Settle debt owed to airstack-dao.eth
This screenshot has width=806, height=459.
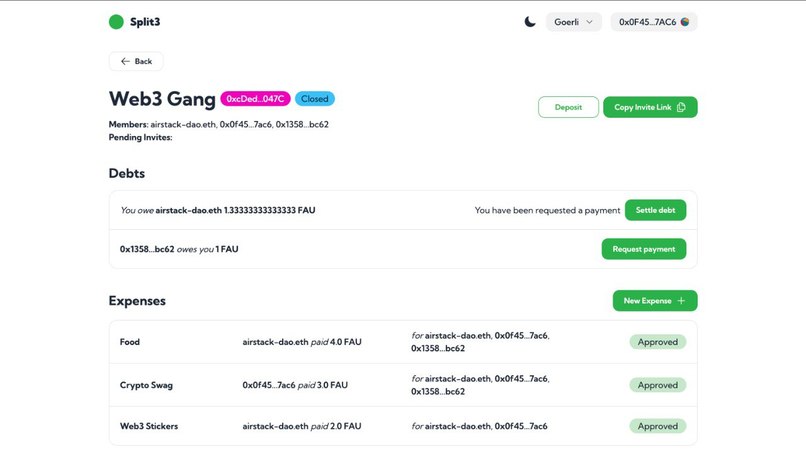655,210
